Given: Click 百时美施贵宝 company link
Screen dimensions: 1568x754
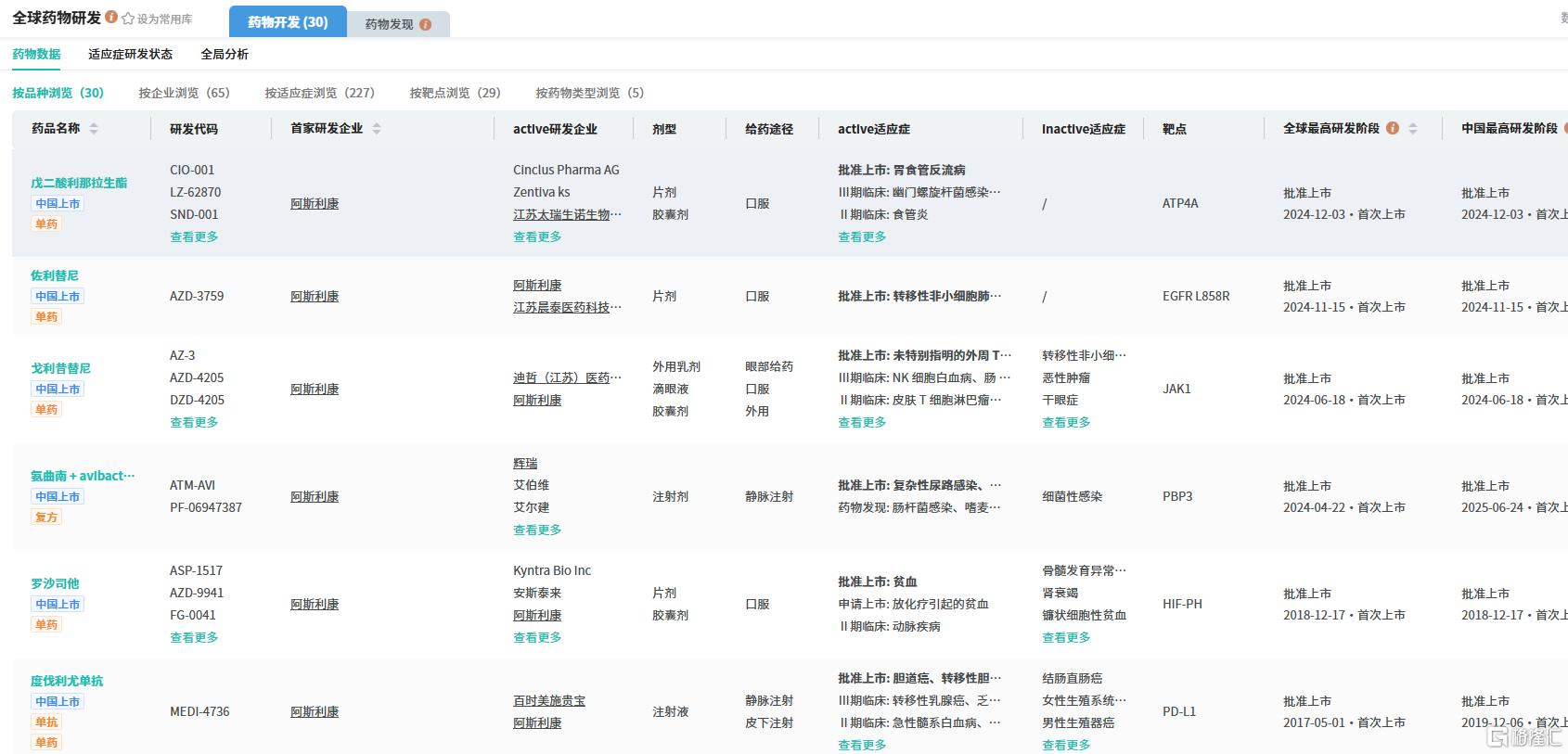Looking at the screenshot, I should coord(549,701).
